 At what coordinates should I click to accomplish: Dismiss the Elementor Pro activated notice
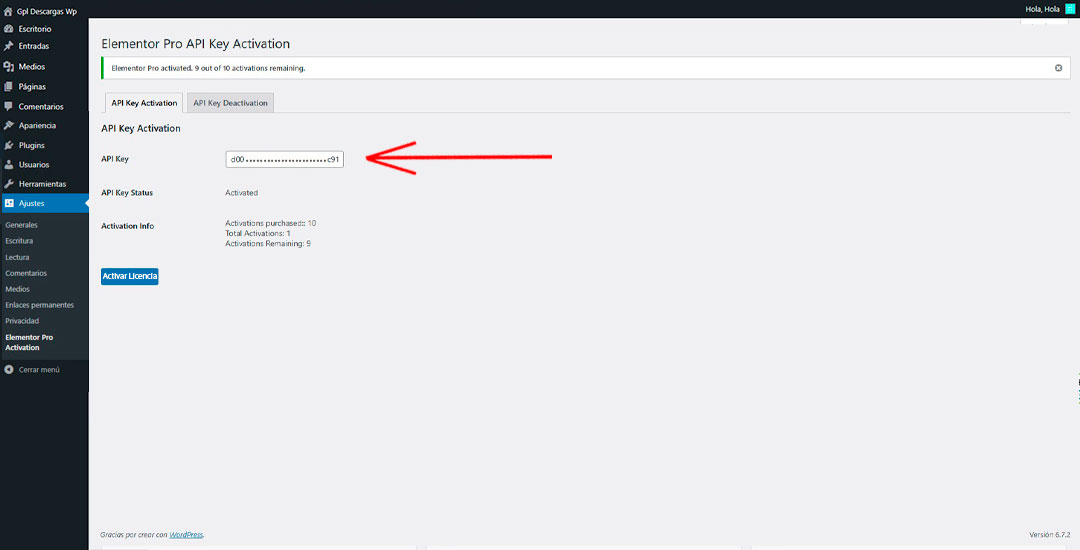tap(1059, 68)
